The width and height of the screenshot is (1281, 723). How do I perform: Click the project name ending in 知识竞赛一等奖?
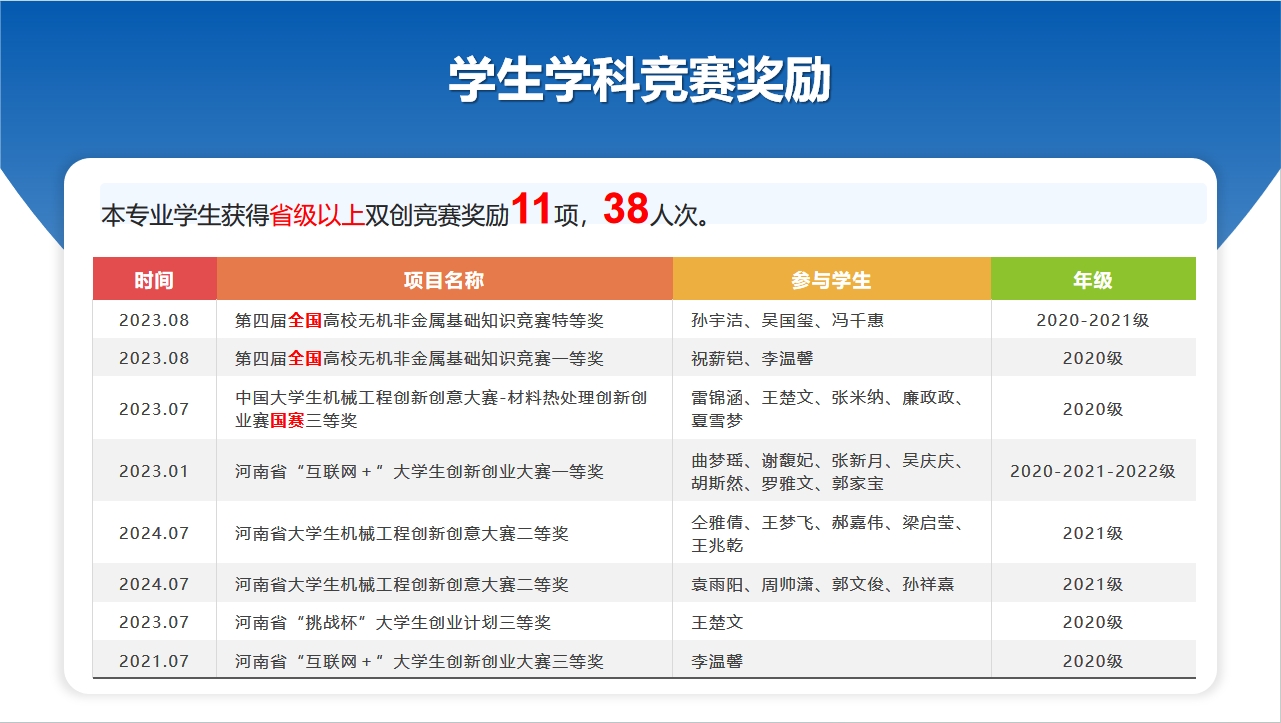pos(419,358)
